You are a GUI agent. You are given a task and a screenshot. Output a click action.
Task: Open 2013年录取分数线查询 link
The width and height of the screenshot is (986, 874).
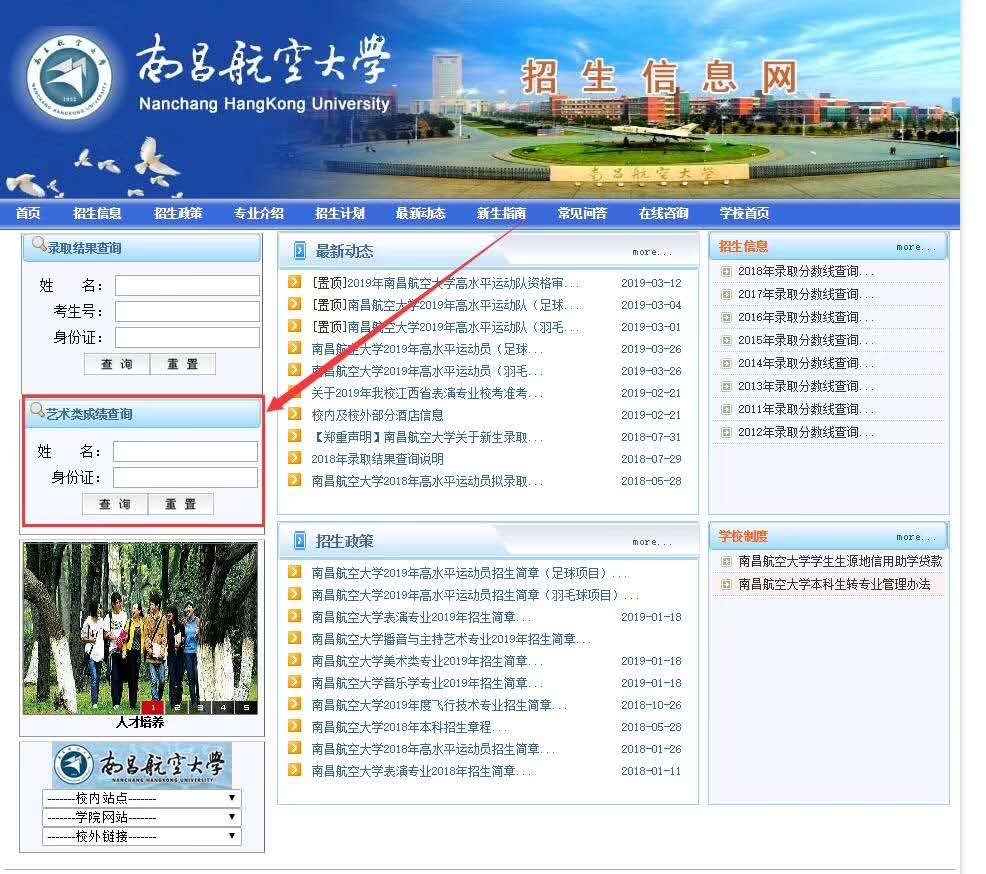coord(806,386)
